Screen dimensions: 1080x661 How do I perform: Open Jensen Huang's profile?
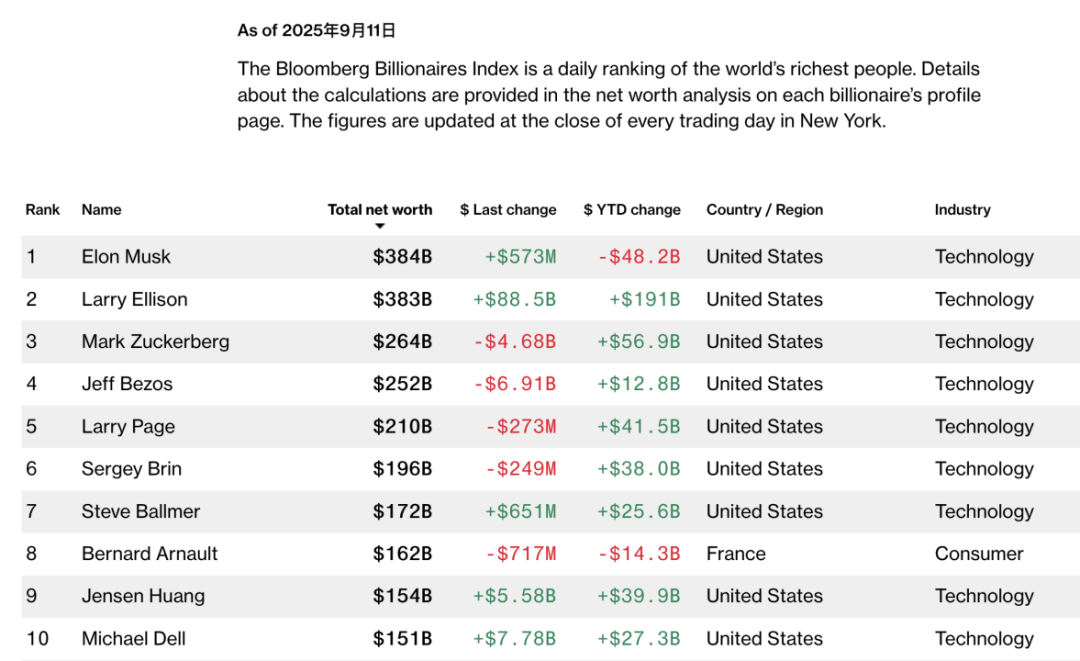pos(143,597)
